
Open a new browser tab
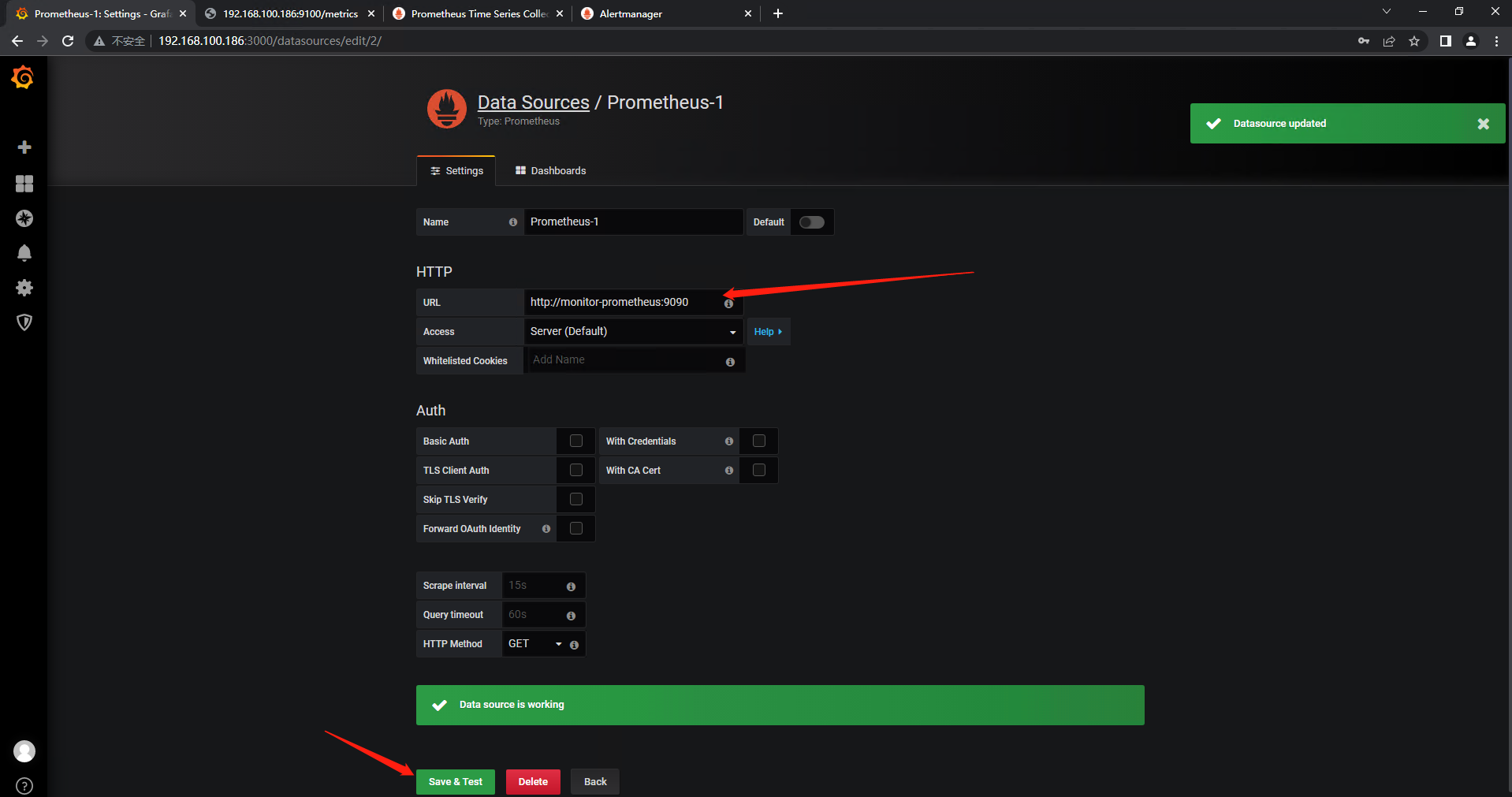coord(778,13)
